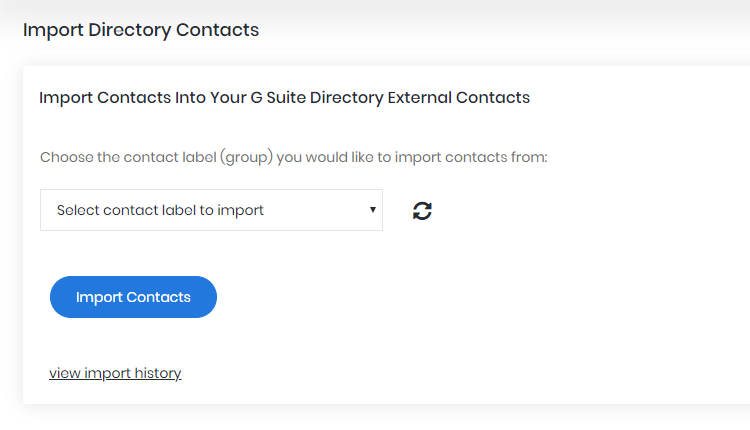
Task: Click the 'Choose the contact label' instruction text
Action: [294, 157]
